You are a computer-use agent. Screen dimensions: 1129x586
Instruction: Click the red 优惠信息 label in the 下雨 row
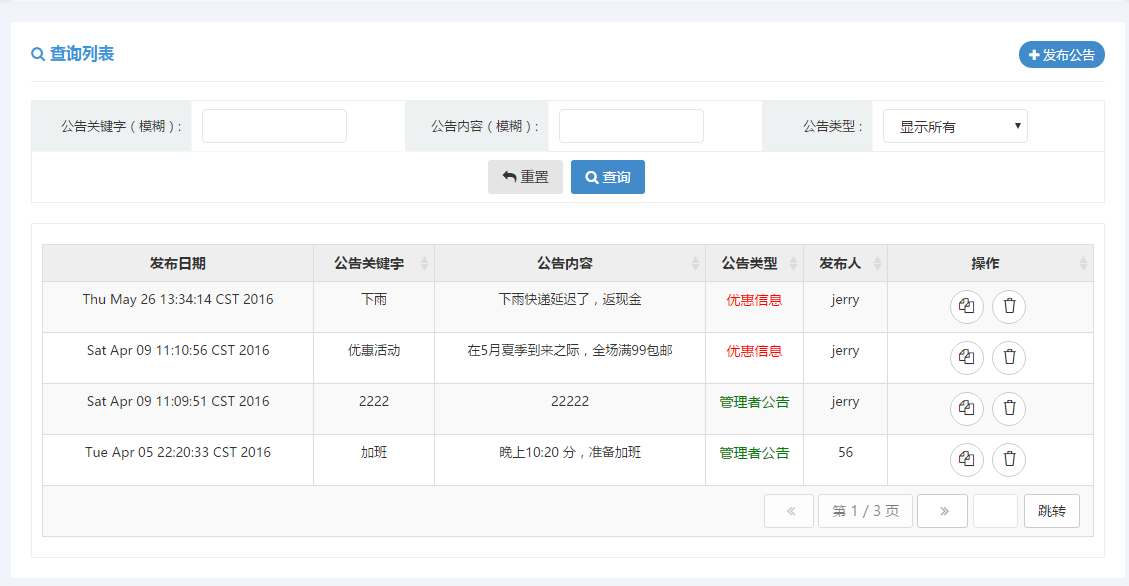point(754,300)
